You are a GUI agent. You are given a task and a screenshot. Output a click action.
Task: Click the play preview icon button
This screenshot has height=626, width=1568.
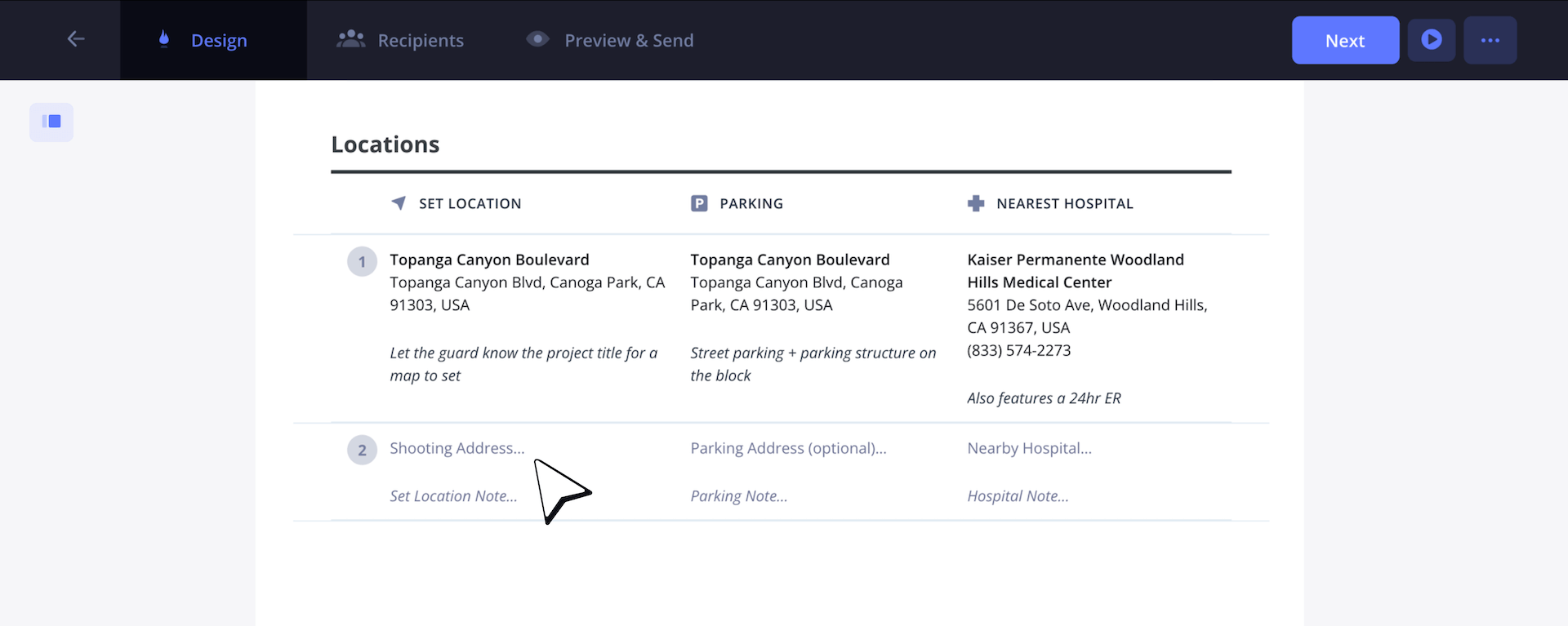pos(1431,40)
